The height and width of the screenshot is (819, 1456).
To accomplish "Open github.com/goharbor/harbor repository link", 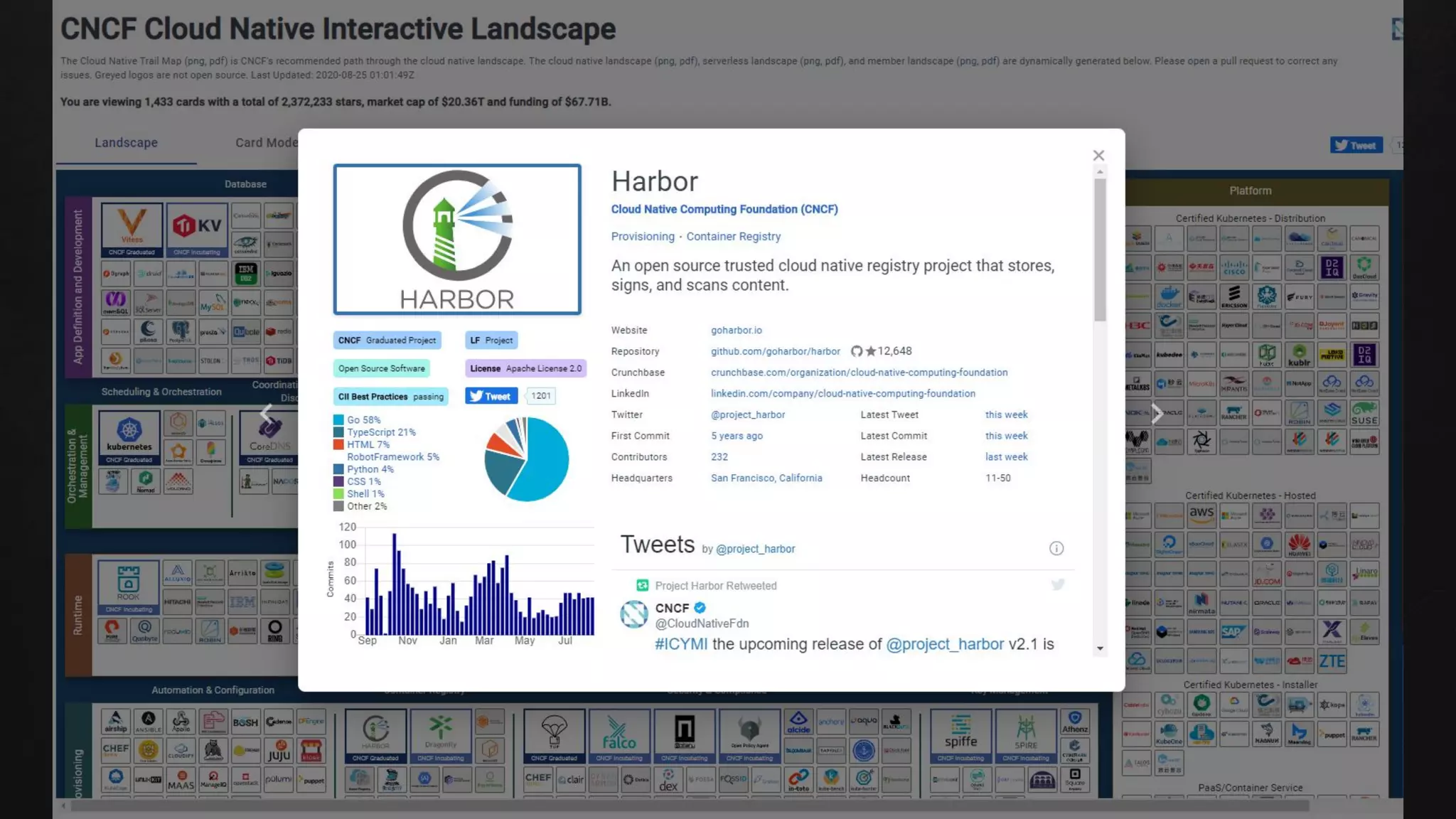I will [775, 351].
